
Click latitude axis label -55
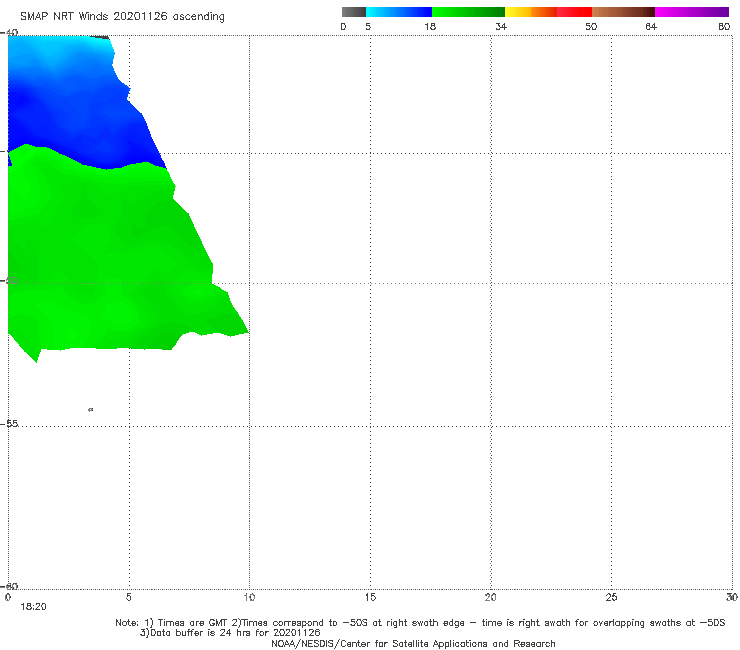click(9, 424)
